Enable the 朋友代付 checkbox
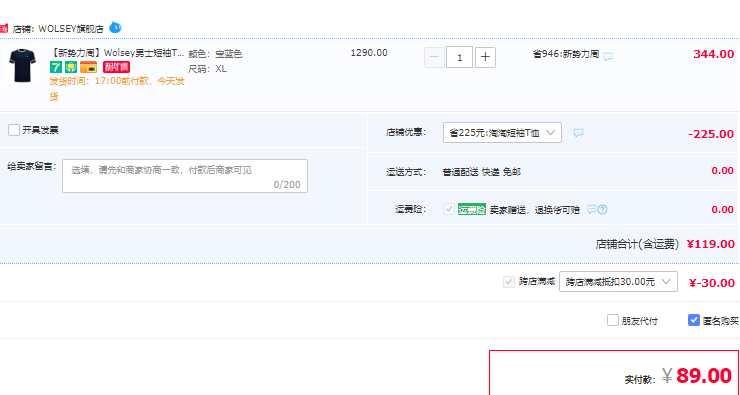The width and height of the screenshot is (740, 395). pos(613,320)
